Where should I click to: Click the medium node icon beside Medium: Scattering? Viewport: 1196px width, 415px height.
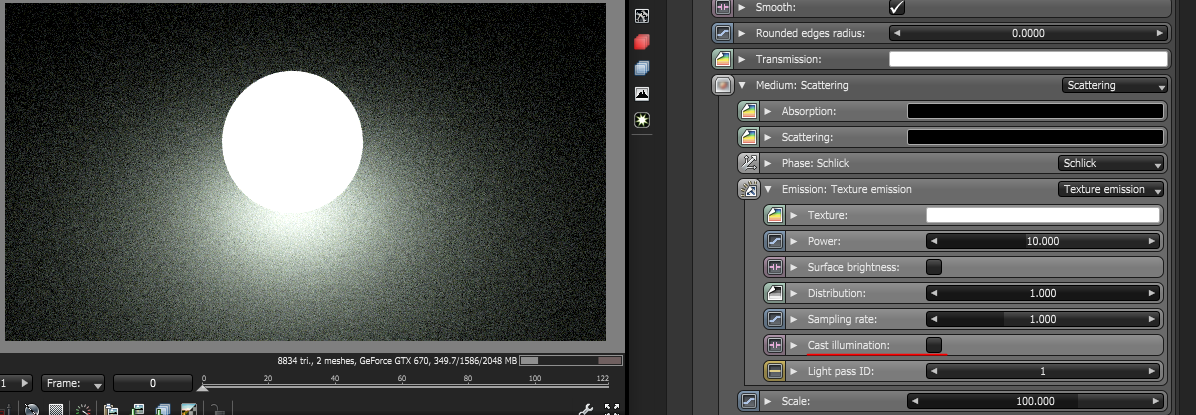tap(722, 85)
